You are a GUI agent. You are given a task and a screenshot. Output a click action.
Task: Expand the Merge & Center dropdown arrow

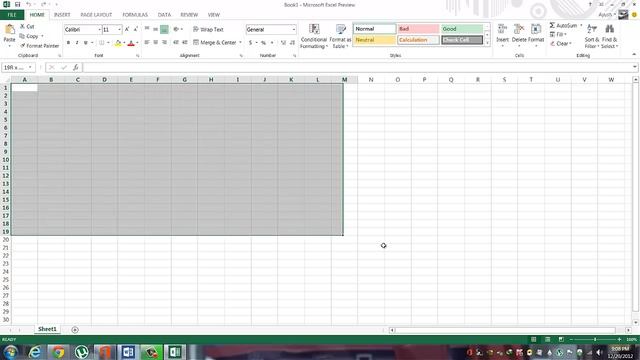coord(240,42)
